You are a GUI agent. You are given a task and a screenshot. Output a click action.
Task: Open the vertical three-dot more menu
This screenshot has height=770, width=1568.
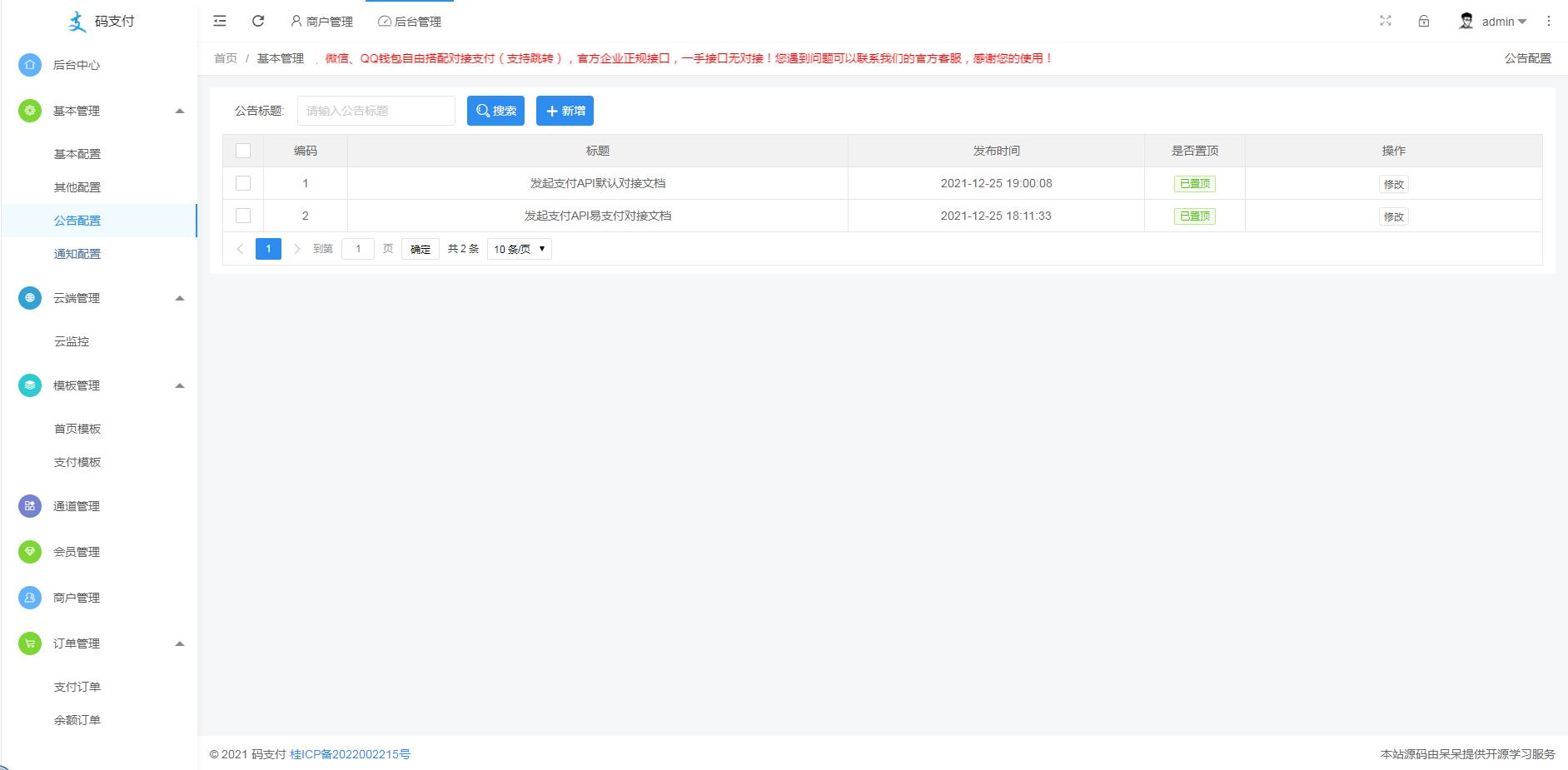(x=1549, y=21)
